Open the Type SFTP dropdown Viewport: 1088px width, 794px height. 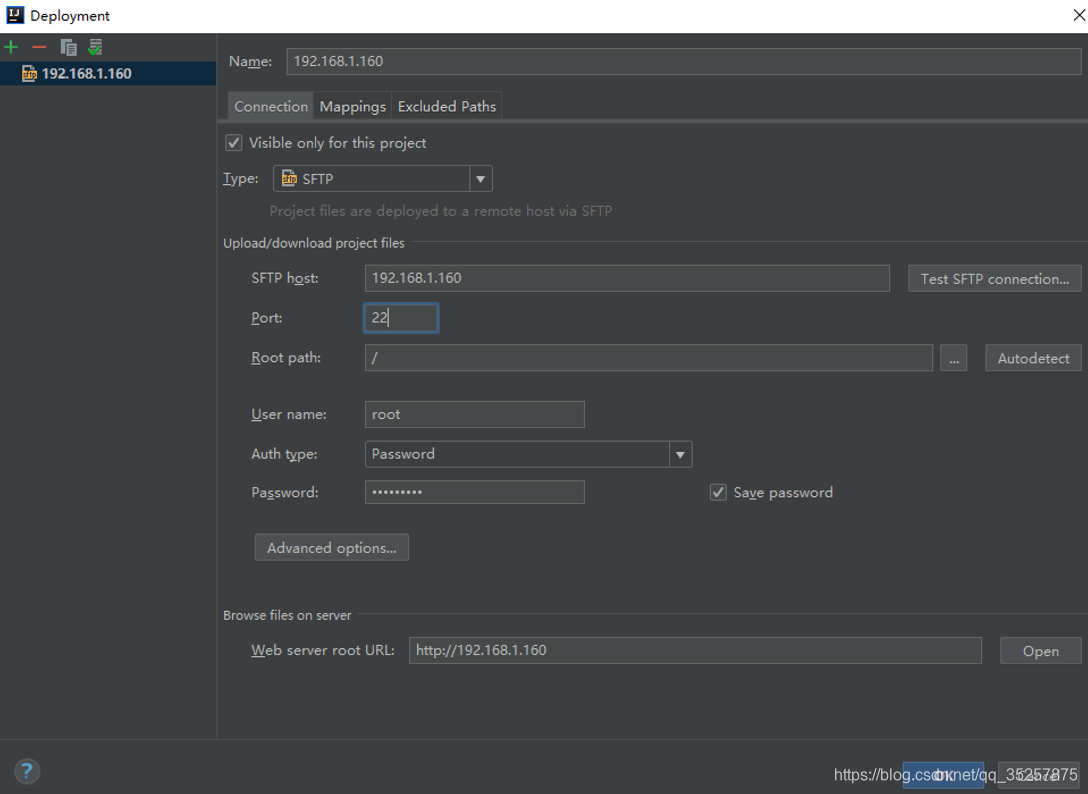click(x=383, y=179)
